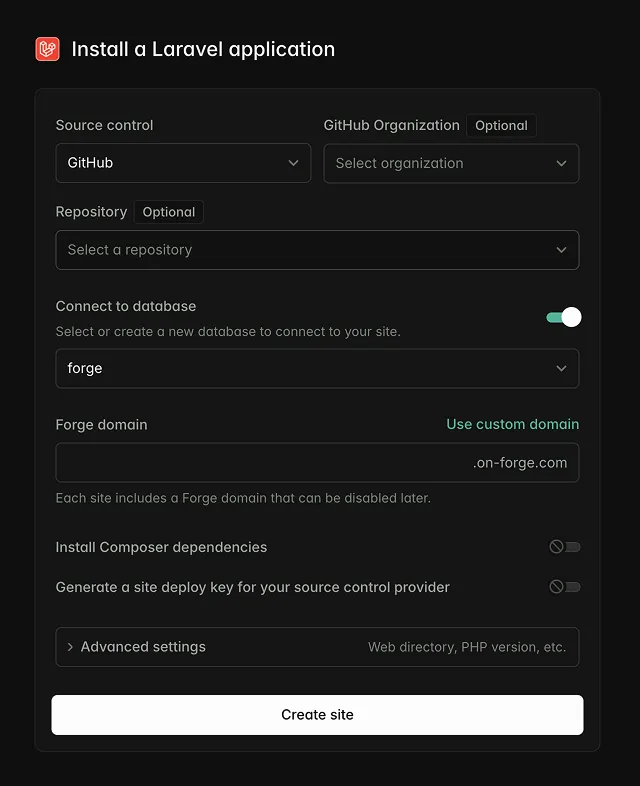Click 'Web directory, PHP version, etc.' text
The height and width of the screenshot is (786, 640).
[x=467, y=647]
